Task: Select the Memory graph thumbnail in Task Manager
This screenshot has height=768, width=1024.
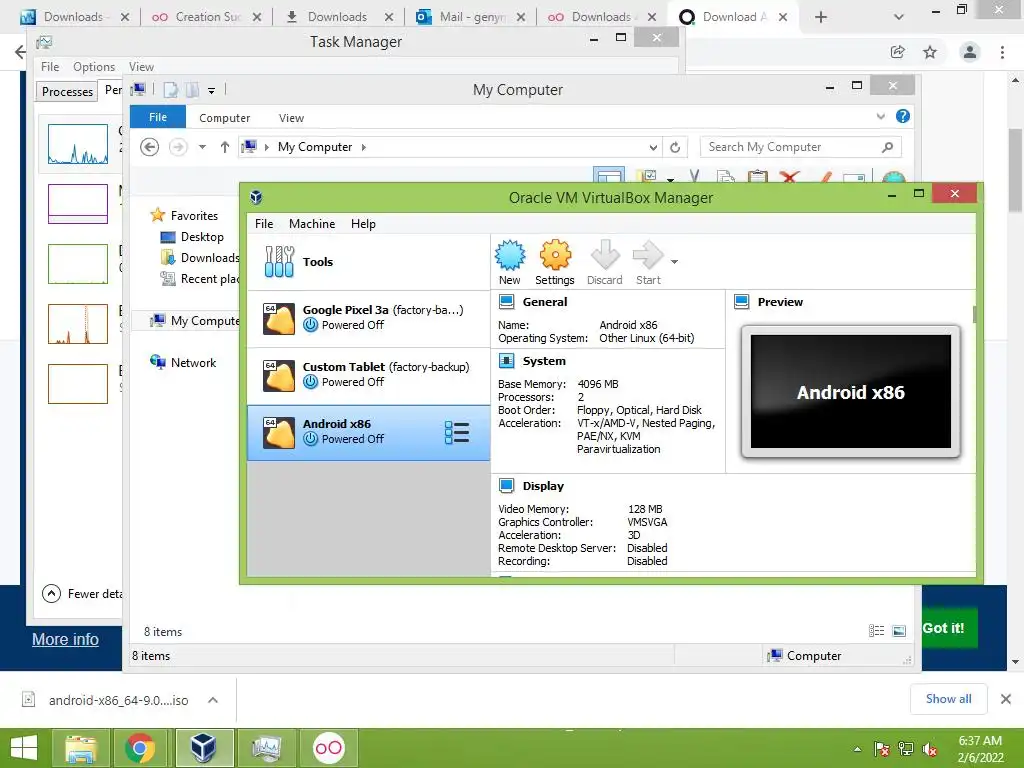Action: point(78,204)
